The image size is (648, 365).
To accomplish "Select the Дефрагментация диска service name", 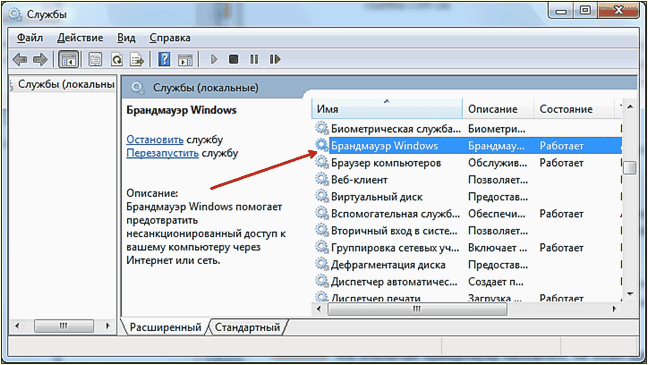I will pyautogui.click(x=388, y=264).
